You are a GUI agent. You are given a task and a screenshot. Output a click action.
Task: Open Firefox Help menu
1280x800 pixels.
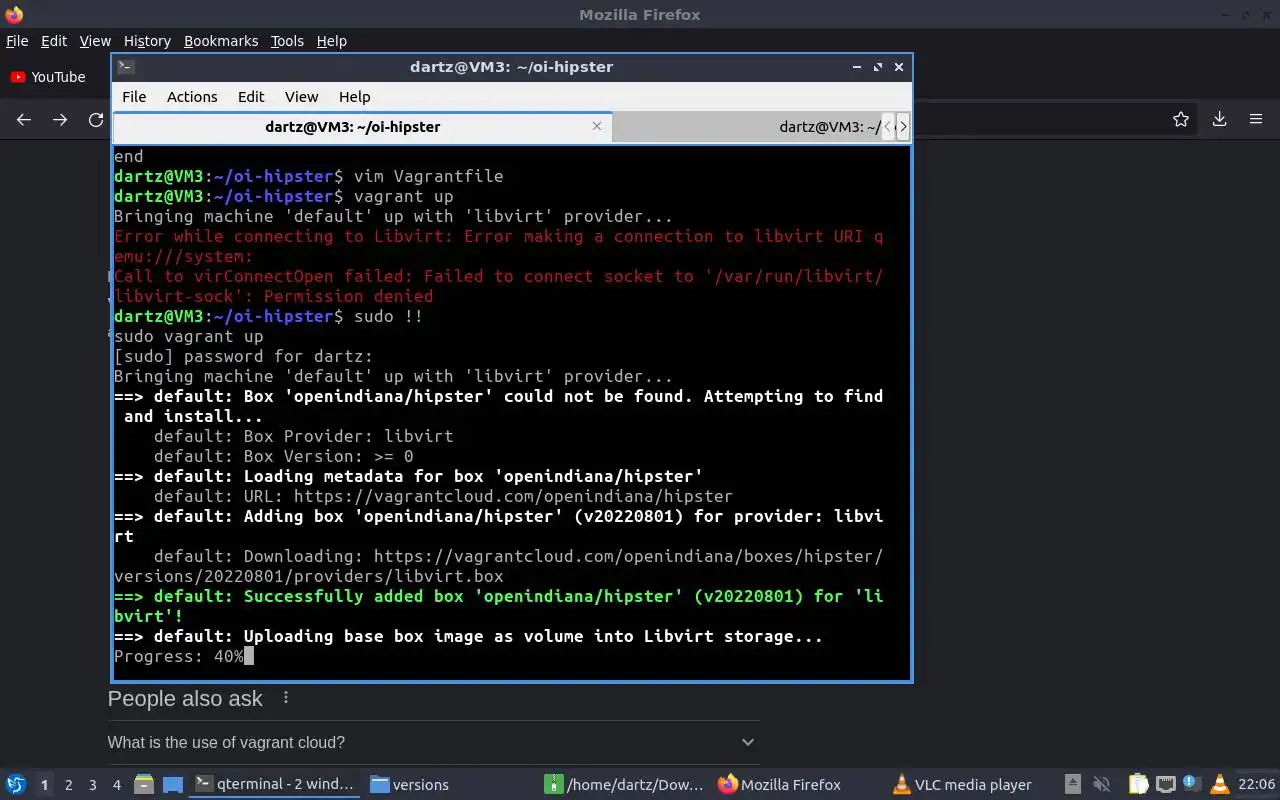click(x=332, y=41)
